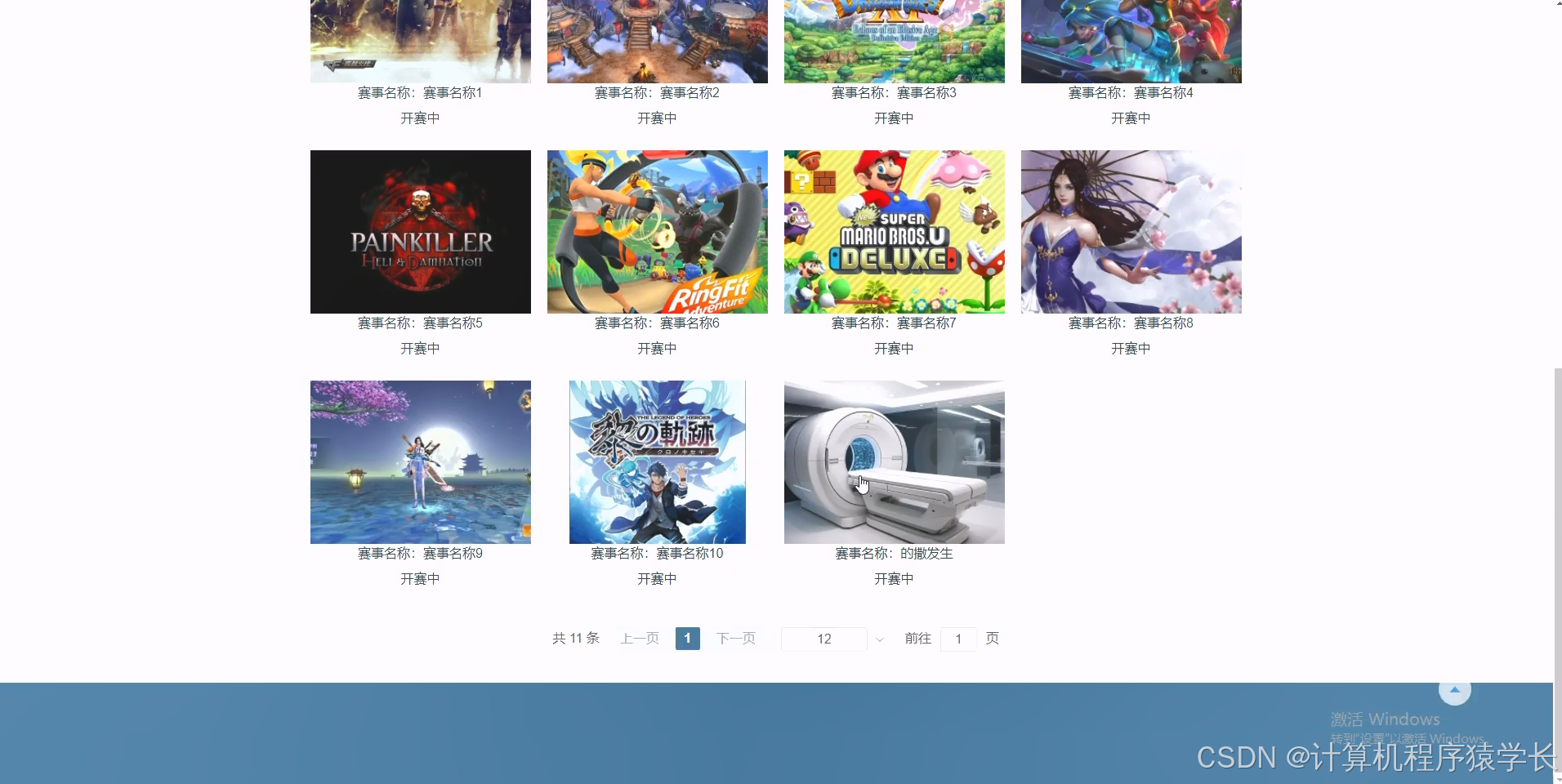This screenshot has height=784, width=1562.
Task: Open the Dragon Quest thumbnail above 赛事名称3
Action: 895,41
